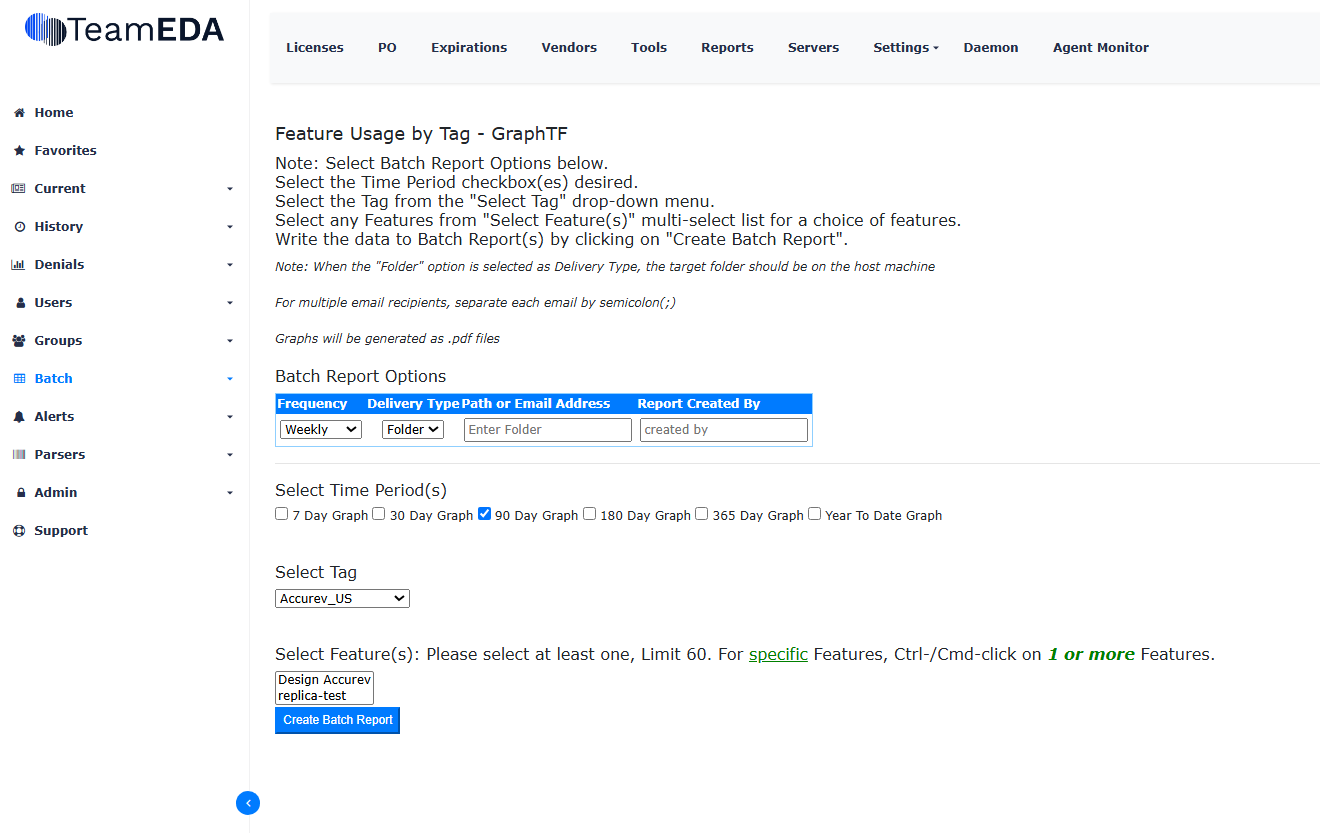Screen dimensions: 1320x833
Task: Select replica-test in features list
Action: 324,695
